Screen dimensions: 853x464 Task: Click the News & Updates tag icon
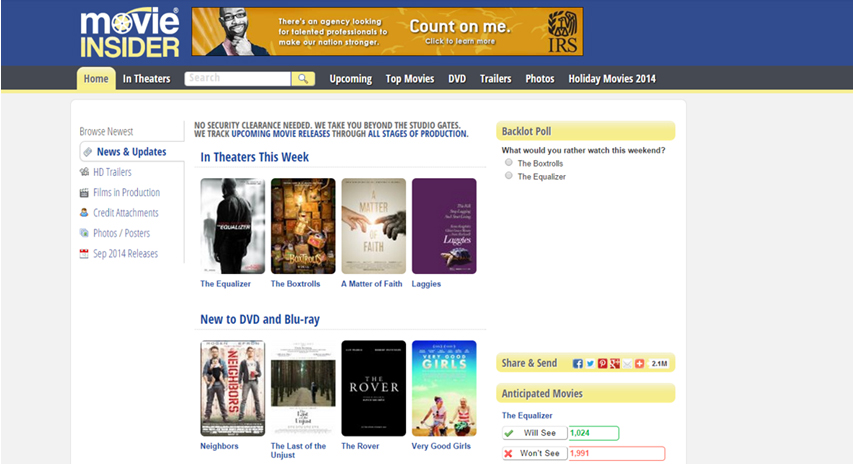[88, 152]
